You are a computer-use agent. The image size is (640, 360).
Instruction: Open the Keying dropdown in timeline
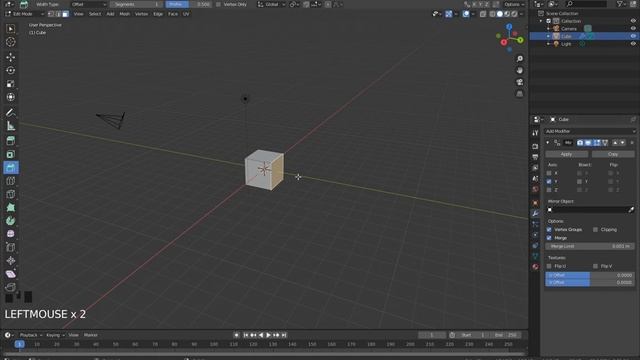(x=56, y=335)
